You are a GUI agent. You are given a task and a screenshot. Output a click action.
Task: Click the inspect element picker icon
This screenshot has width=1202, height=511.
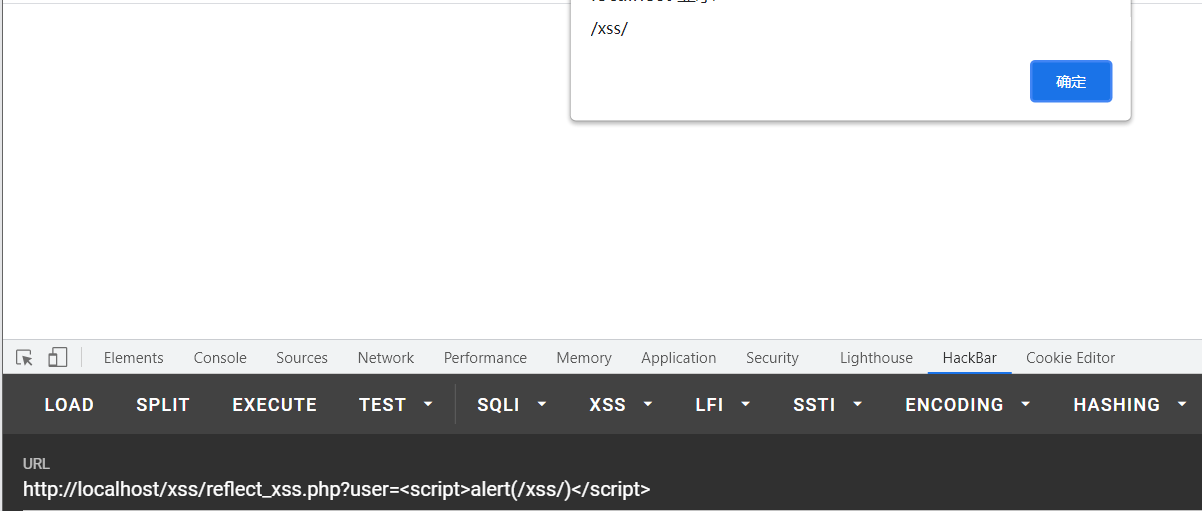point(25,357)
